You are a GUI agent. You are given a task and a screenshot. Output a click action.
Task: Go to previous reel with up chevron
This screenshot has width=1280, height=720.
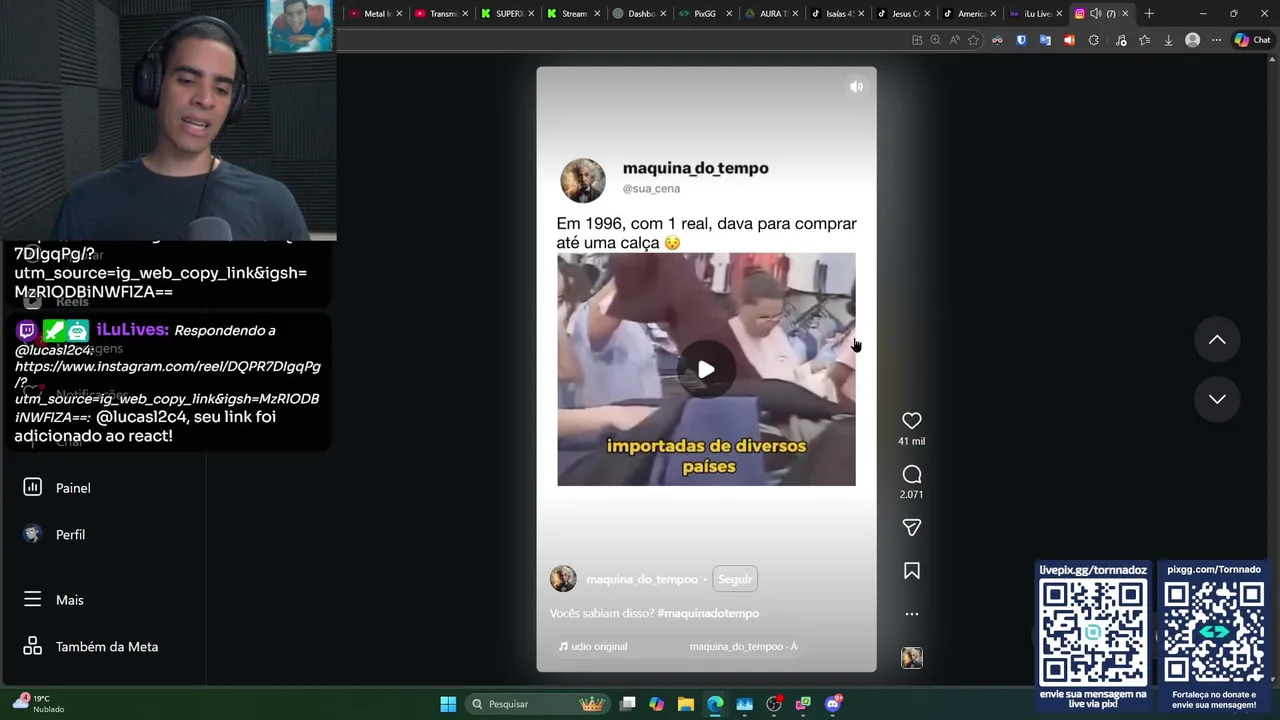pos(1217,340)
